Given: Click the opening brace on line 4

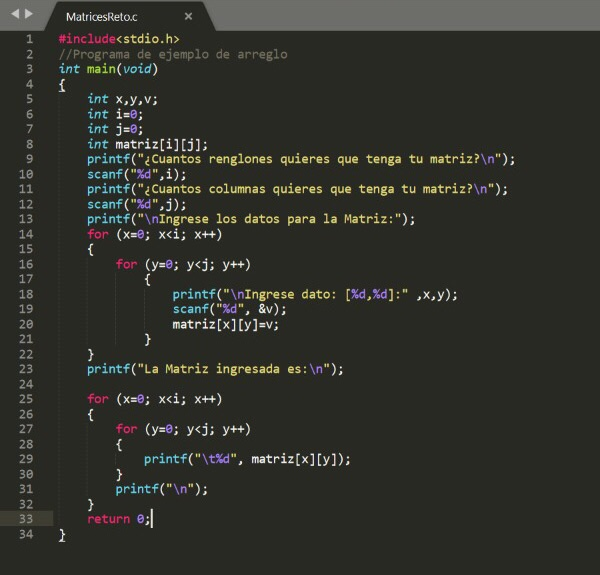Looking at the screenshot, I should coord(62,85).
